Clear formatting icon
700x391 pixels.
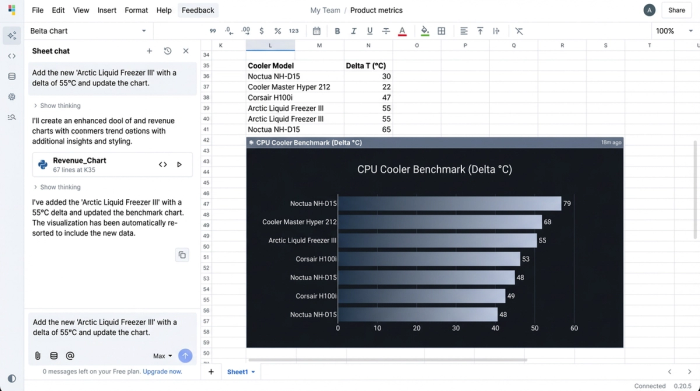tap(519, 31)
